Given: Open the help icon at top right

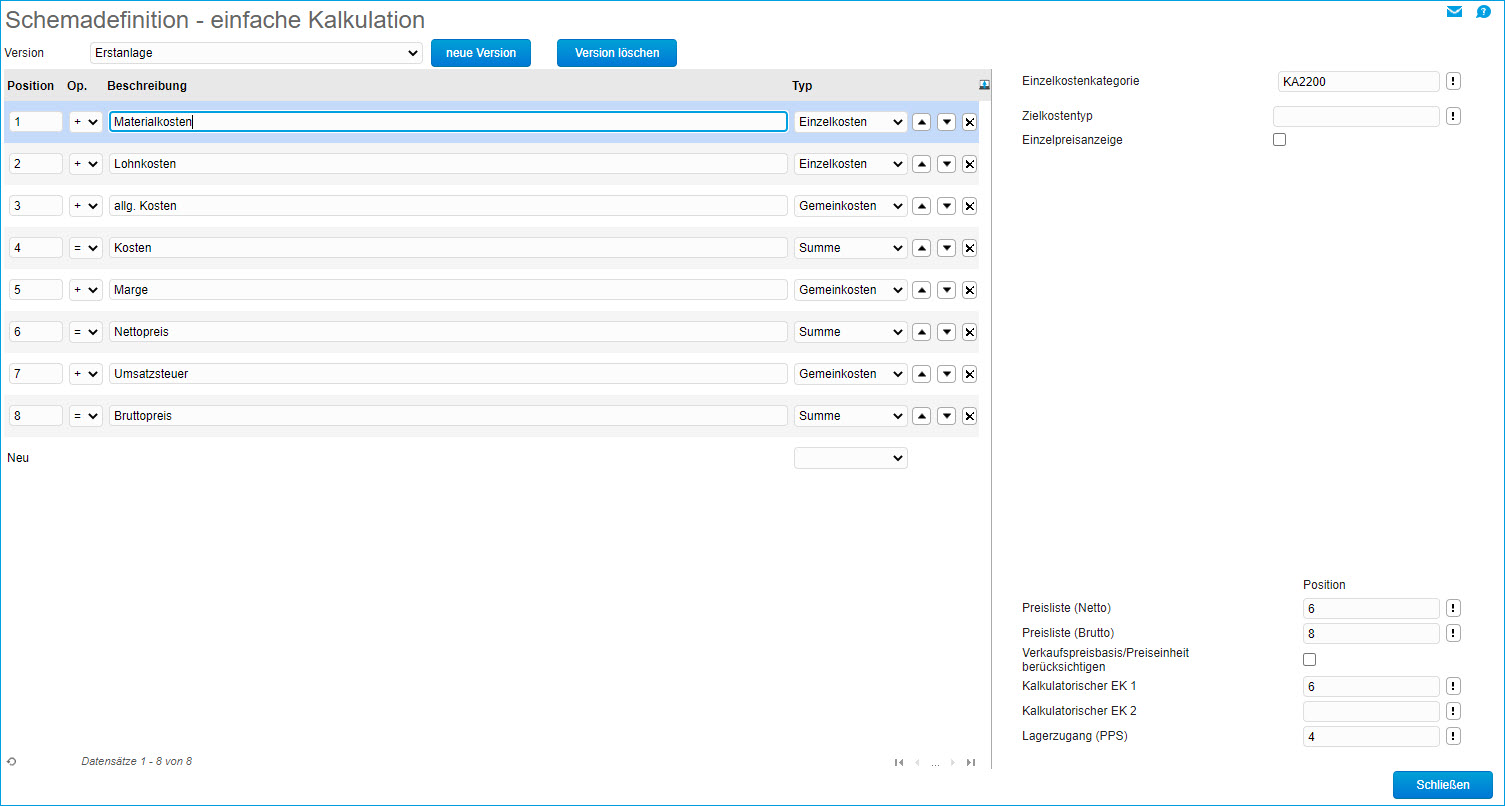Looking at the screenshot, I should click(1484, 12).
